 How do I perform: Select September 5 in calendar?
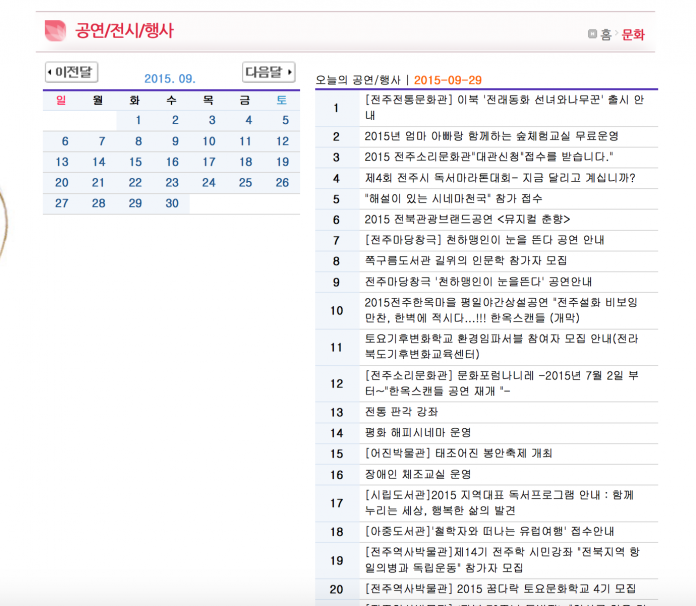tap(285, 120)
